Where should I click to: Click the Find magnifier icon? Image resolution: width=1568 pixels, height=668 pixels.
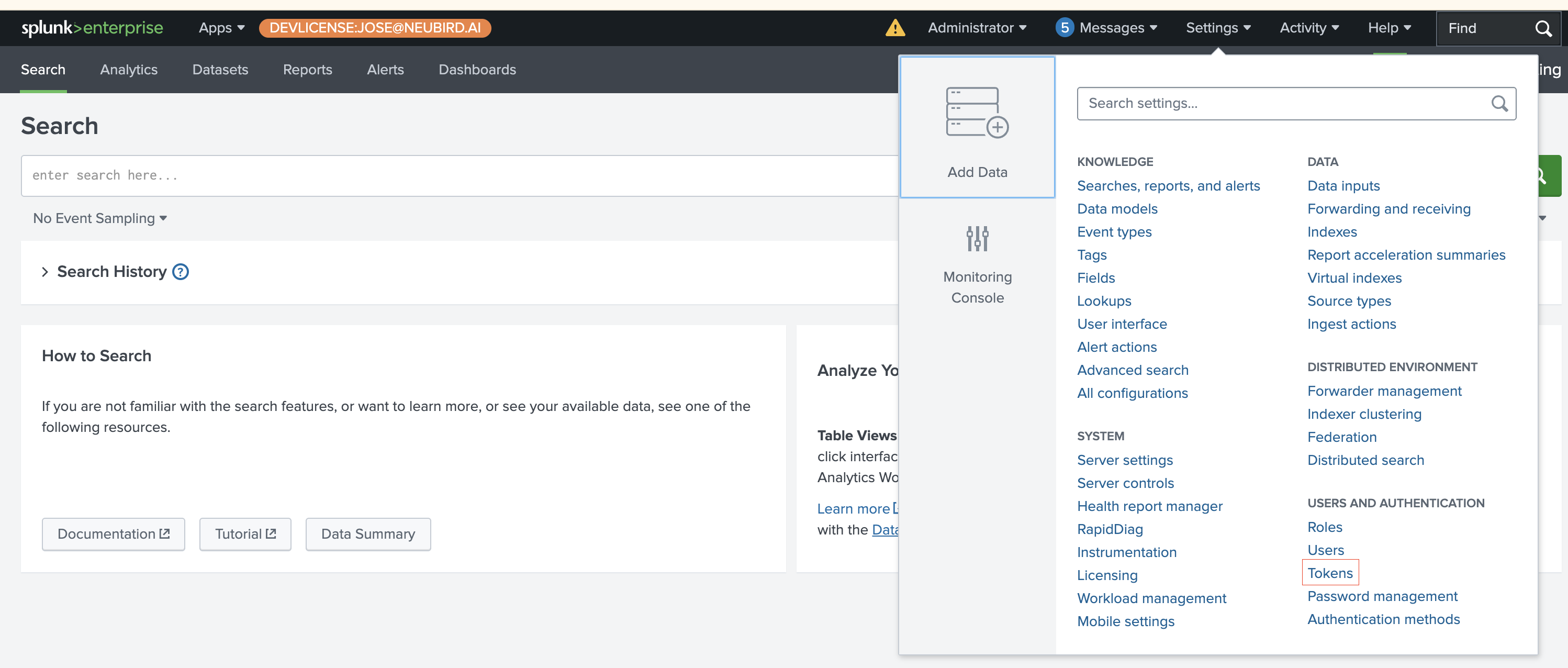pyautogui.click(x=1543, y=28)
